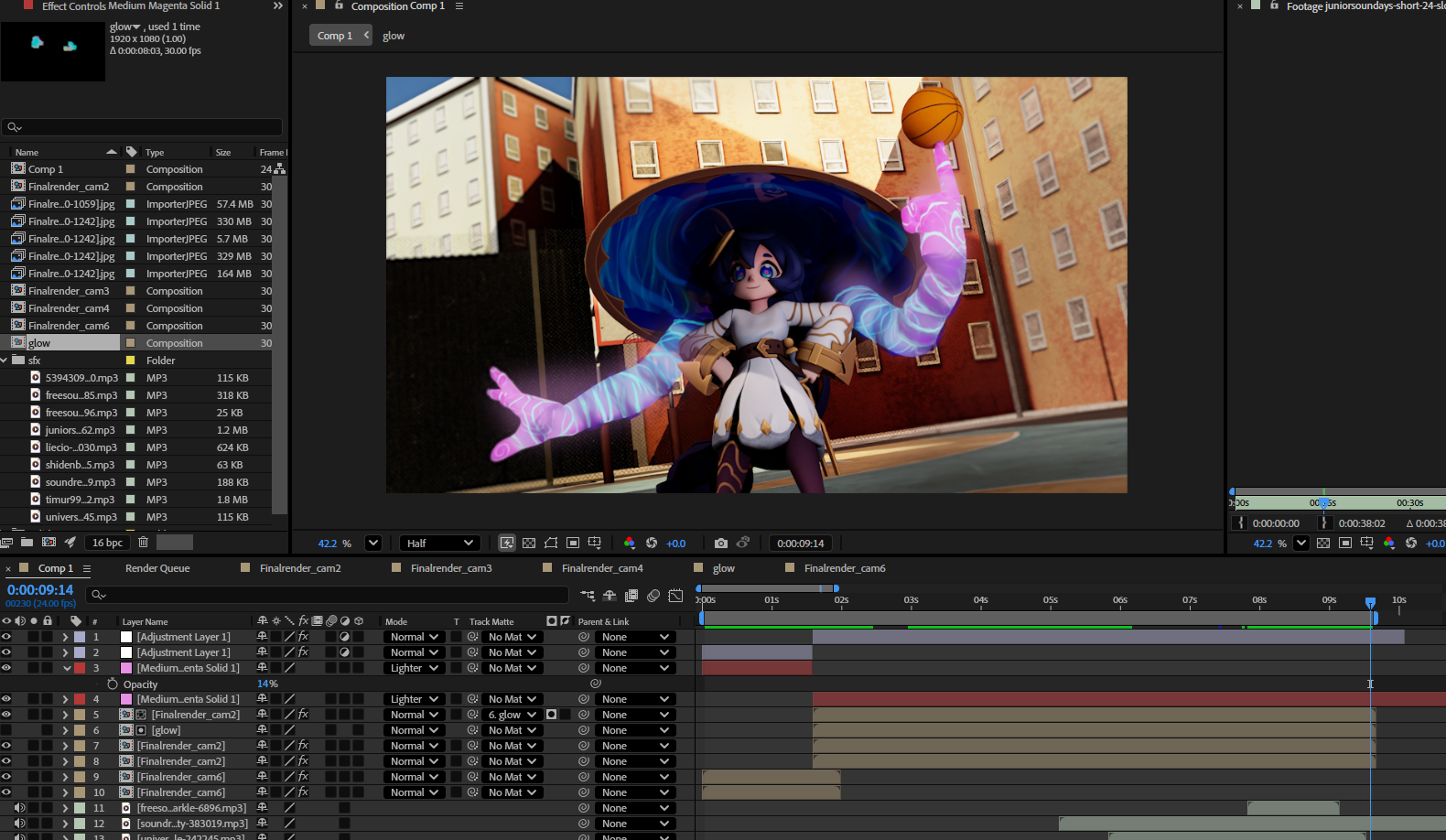Image resolution: width=1446 pixels, height=840 pixels.
Task: Click the Footage panel transparency grid icon
Action: pos(1323,544)
